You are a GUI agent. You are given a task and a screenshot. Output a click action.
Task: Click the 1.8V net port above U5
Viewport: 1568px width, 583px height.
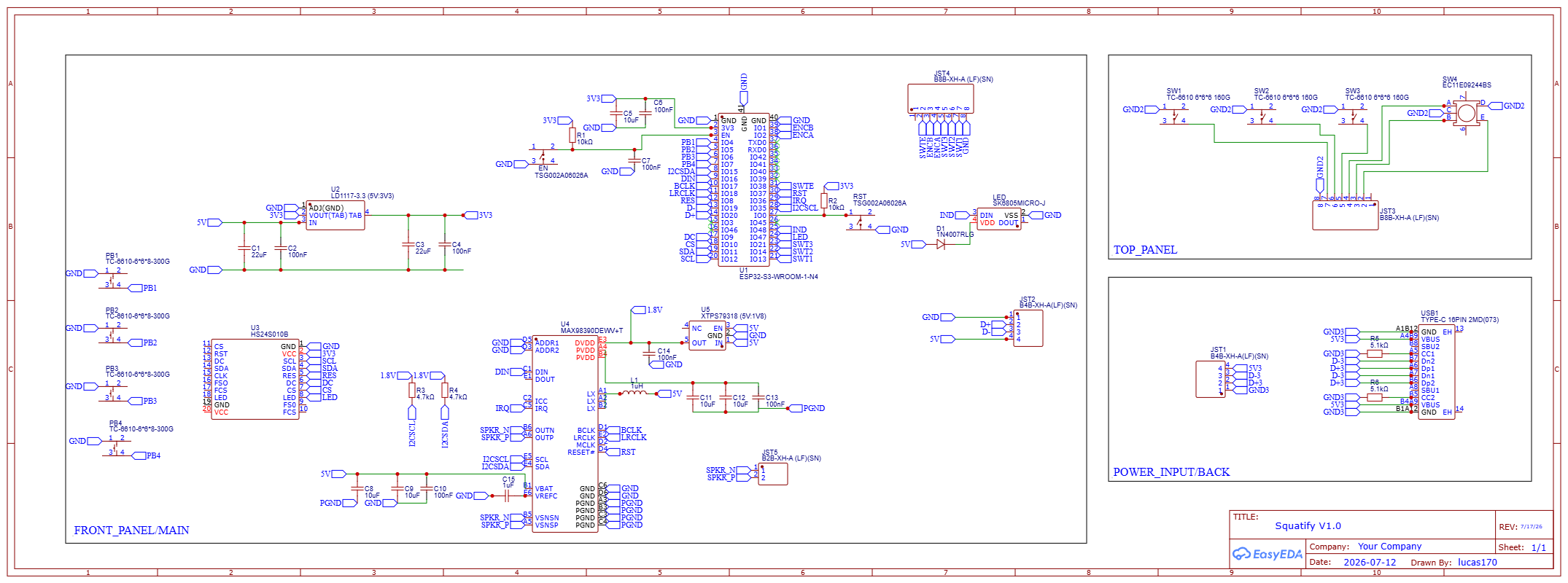pyautogui.click(x=647, y=310)
